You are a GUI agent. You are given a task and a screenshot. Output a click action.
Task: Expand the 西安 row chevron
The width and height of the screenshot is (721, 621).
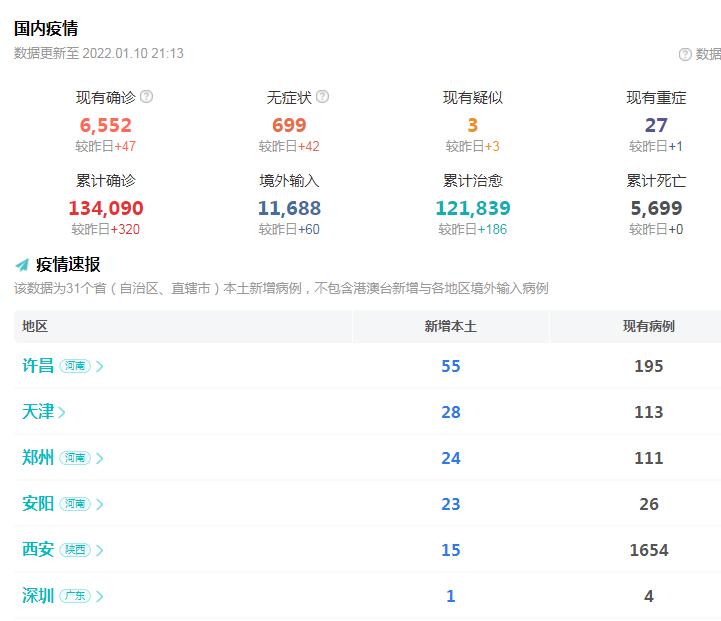99,550
